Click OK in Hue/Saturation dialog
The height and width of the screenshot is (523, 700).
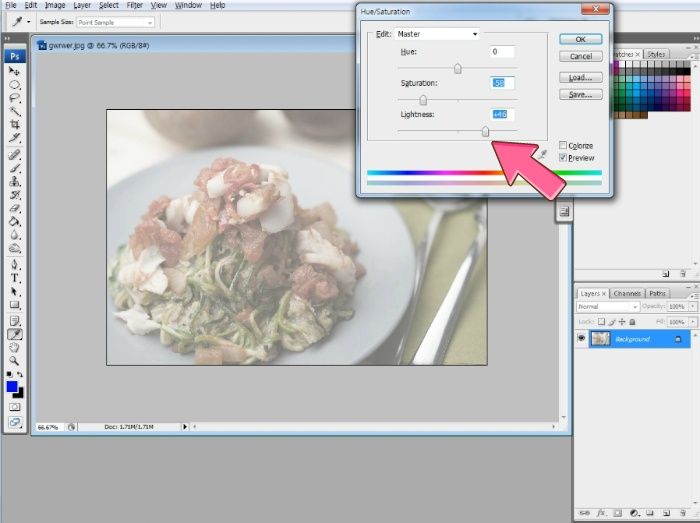pyautogui.click(x=580, y=39)
